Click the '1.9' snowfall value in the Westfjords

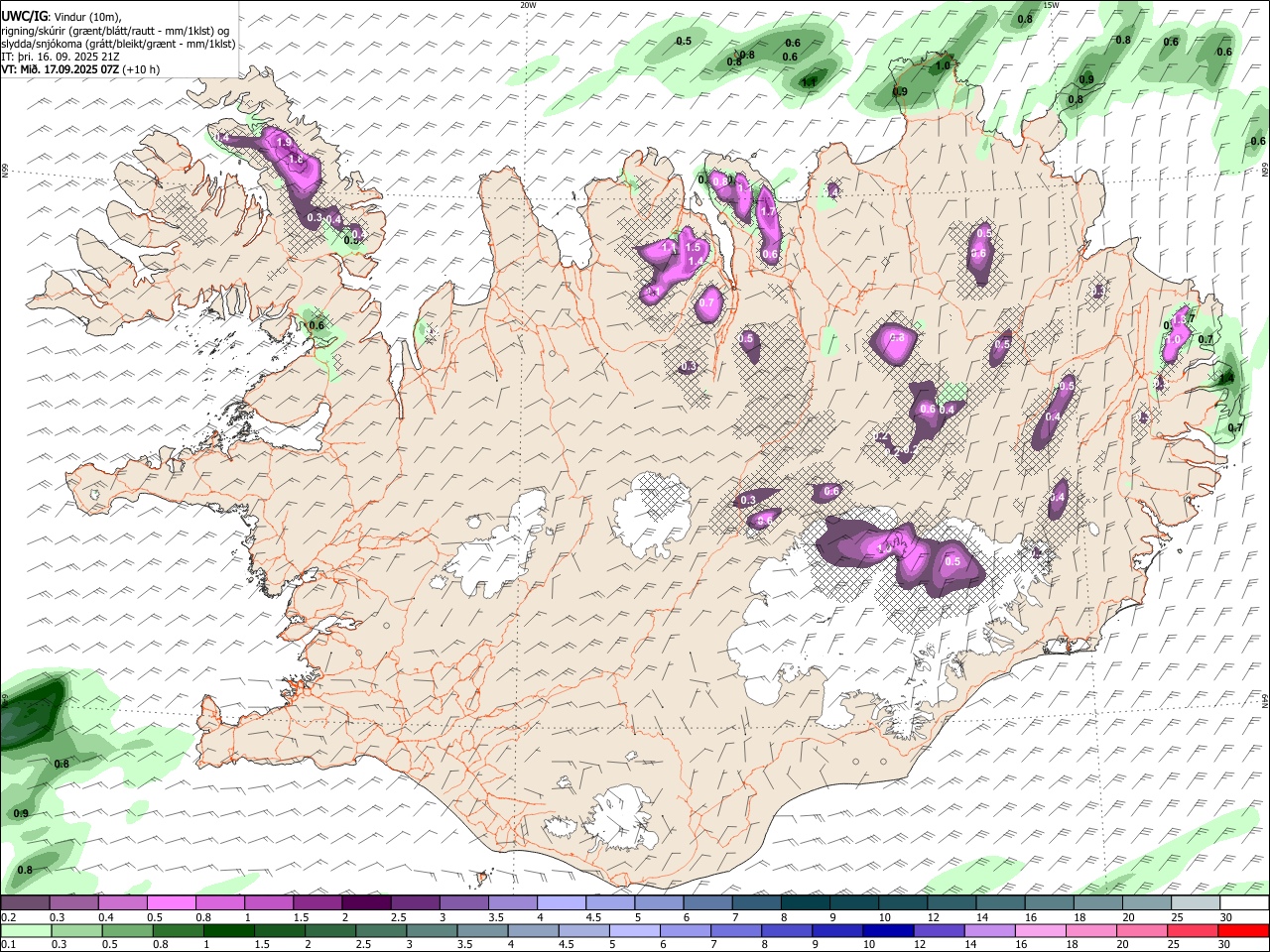283,144
